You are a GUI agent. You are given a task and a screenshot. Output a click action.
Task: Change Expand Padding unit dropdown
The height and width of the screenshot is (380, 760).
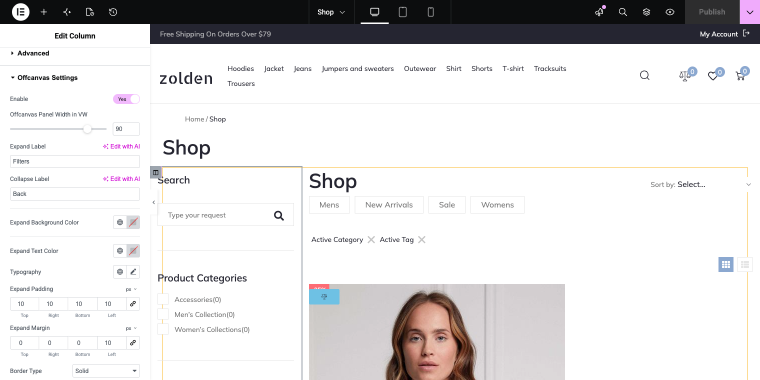coord(131,289)
